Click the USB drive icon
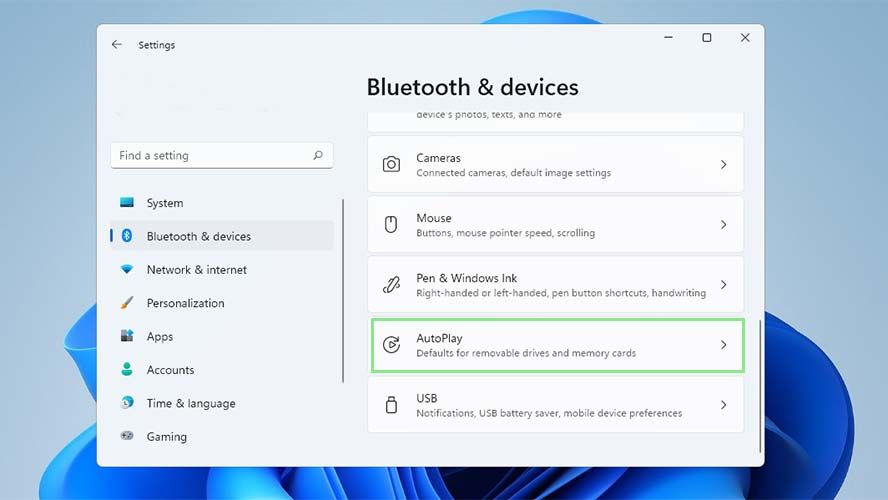This screenshot has width=888, height=500. [x=391, y=404]
